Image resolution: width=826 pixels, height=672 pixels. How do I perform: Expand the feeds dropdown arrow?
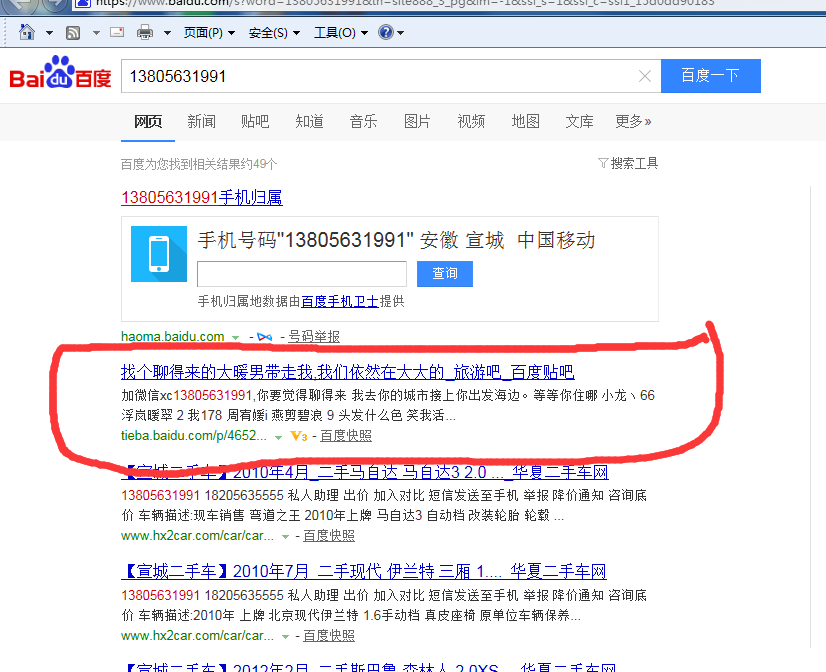pos(96,33)
